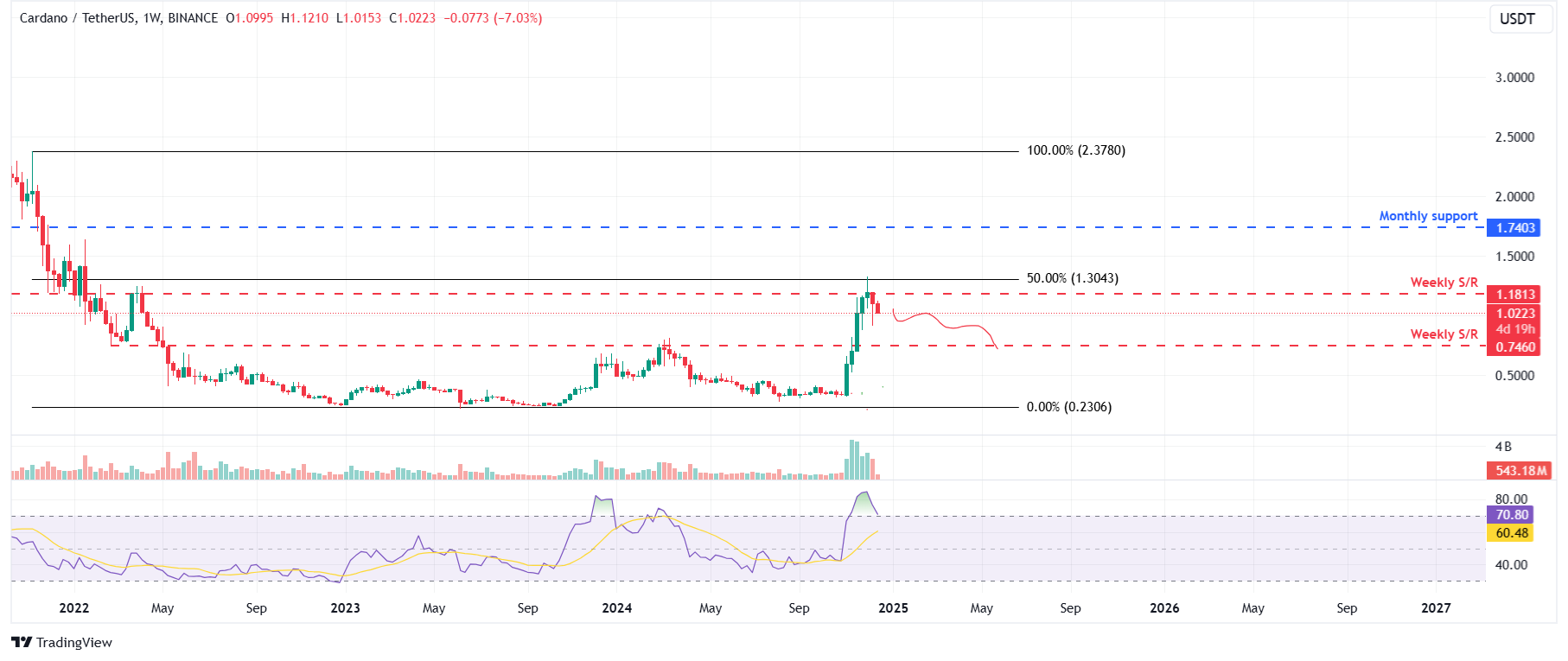
Task: Click the open value O1.0995 in header
Action: [x=250, y=17]
